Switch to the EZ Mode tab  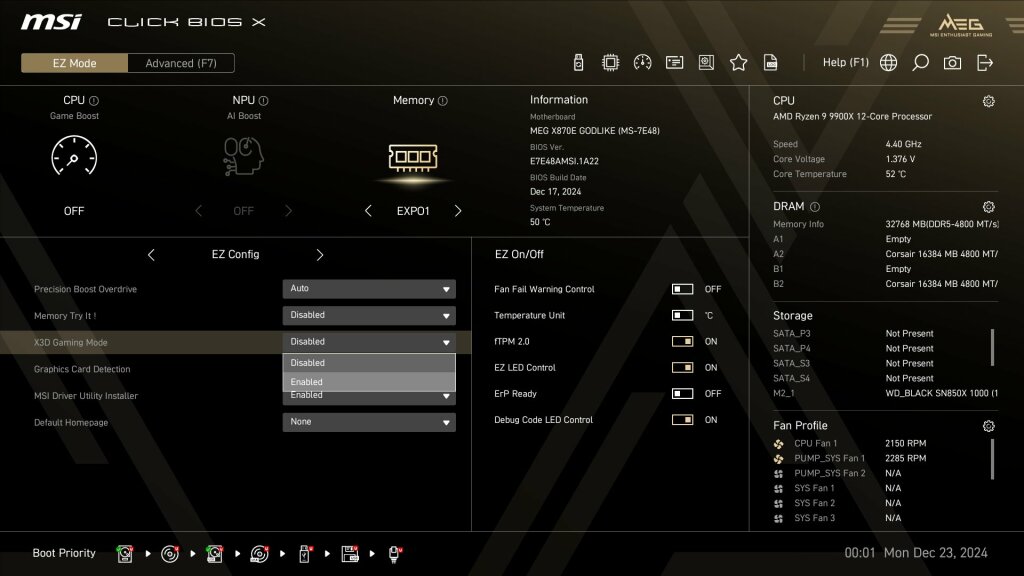74,63
